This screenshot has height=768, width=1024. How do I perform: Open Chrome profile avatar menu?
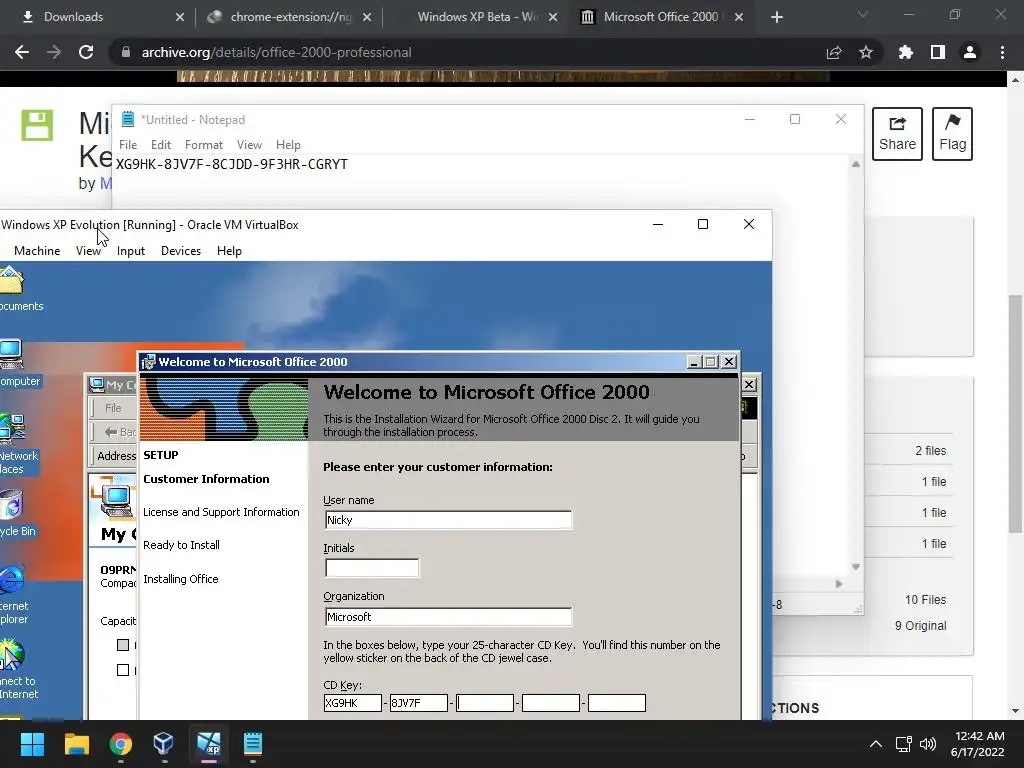[x=970, y=52]
